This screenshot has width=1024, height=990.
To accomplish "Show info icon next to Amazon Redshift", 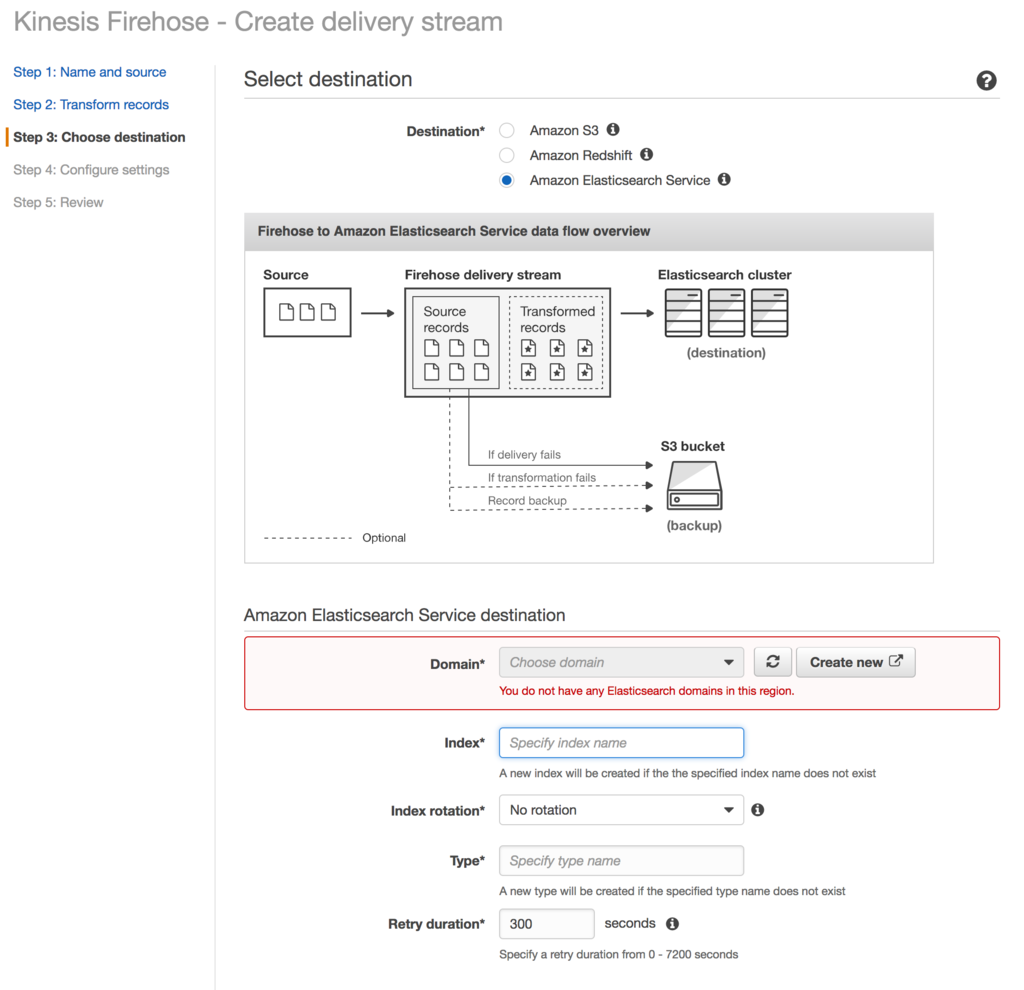I will 647,154.
